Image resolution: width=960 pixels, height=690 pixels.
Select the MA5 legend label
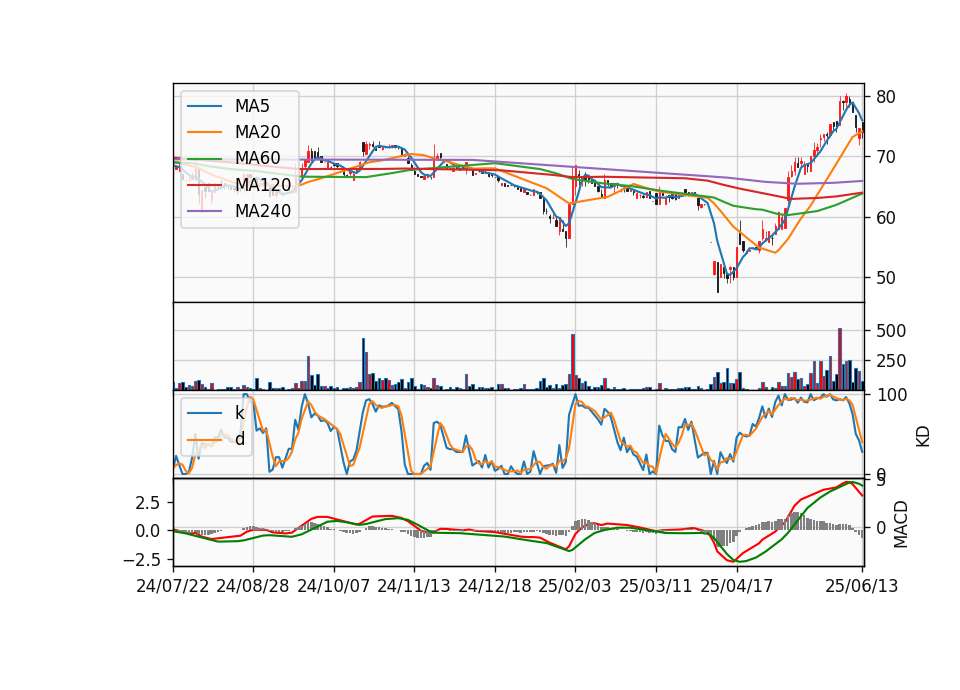252,106
